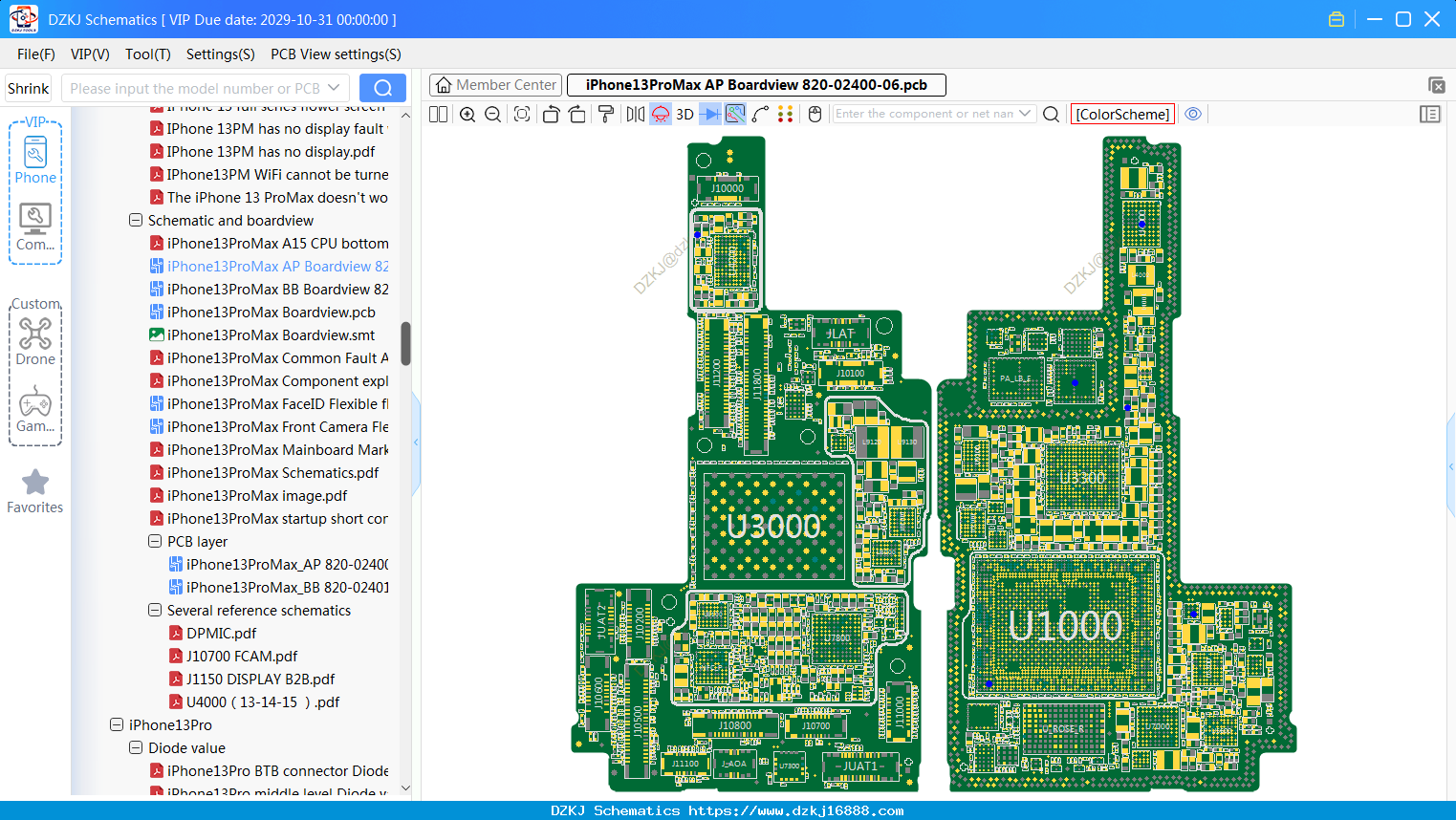Open the Drone category in sidebar
This screenshot has height=820, width=1456.
coord(35,341)
